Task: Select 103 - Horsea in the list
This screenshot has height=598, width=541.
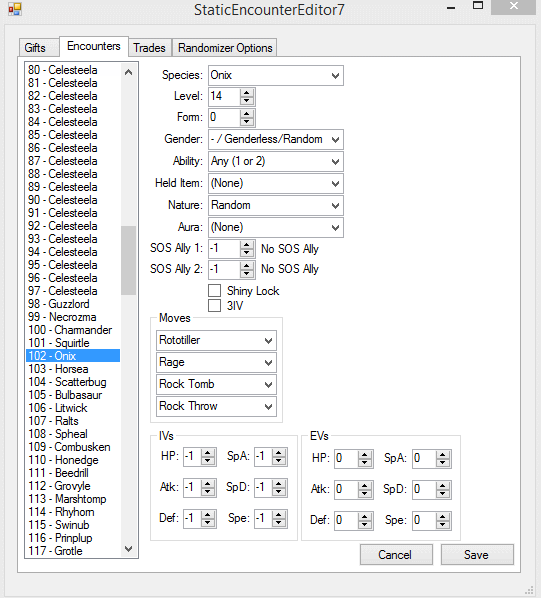Action: 73,369
